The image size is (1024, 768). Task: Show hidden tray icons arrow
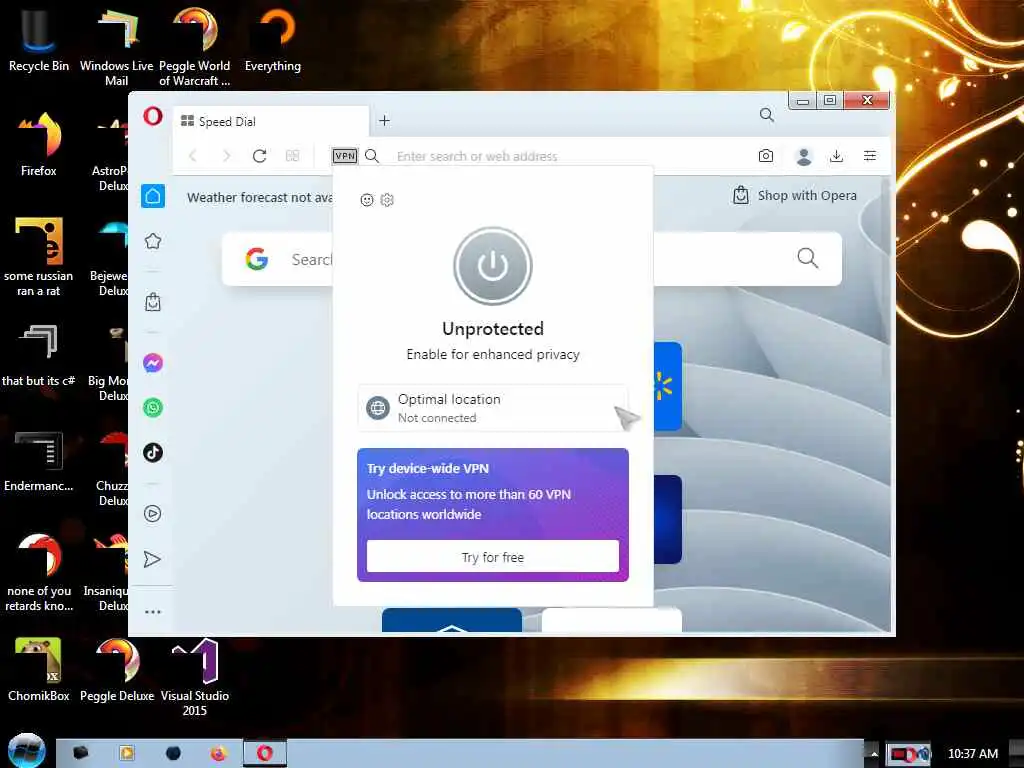pos(873,754)
